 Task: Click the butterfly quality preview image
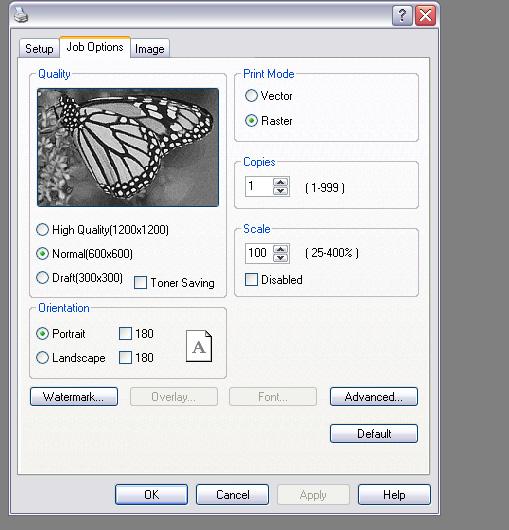(x=128, y=147)
